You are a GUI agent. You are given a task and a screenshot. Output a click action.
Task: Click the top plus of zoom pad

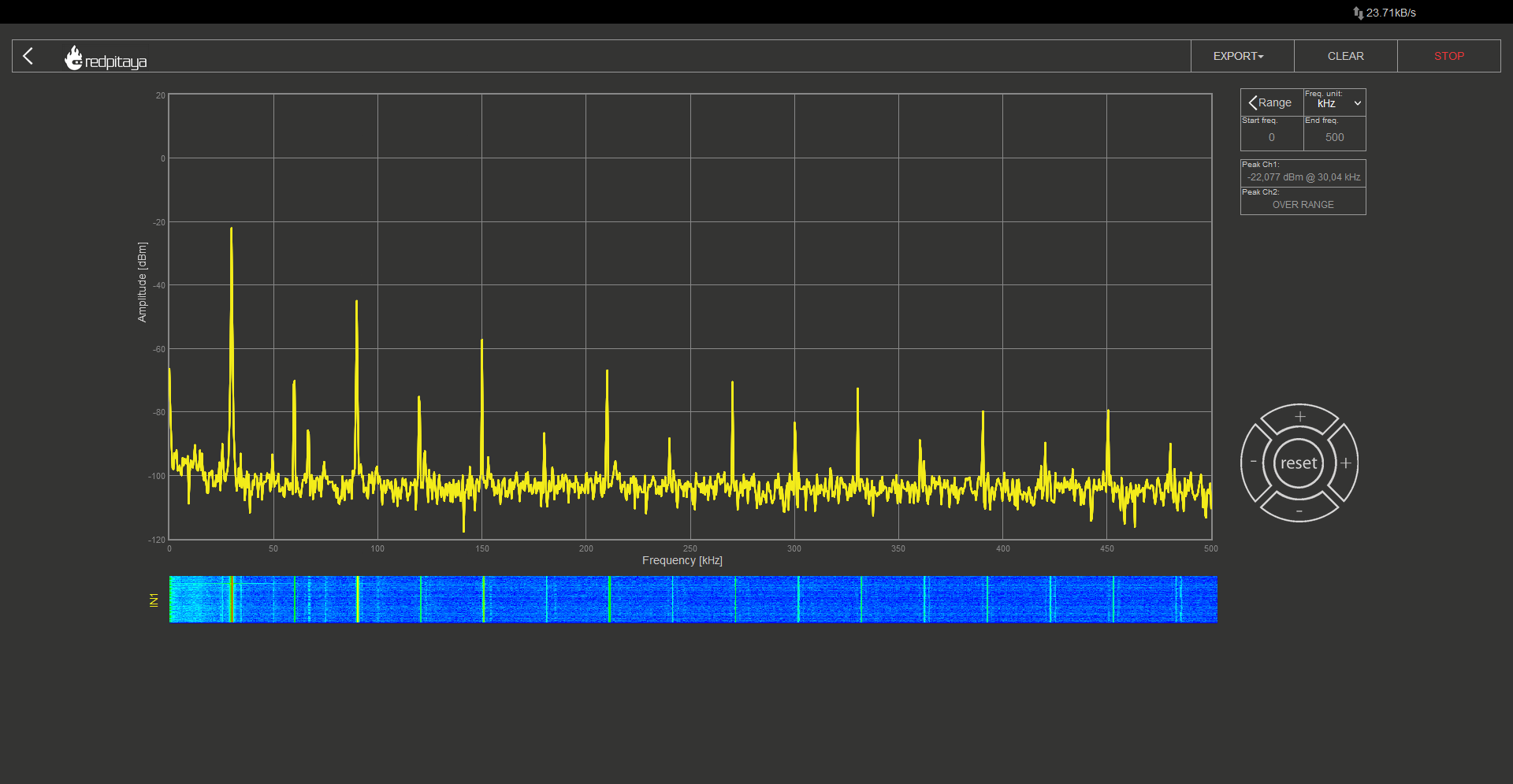click(x=1300, y=417)
